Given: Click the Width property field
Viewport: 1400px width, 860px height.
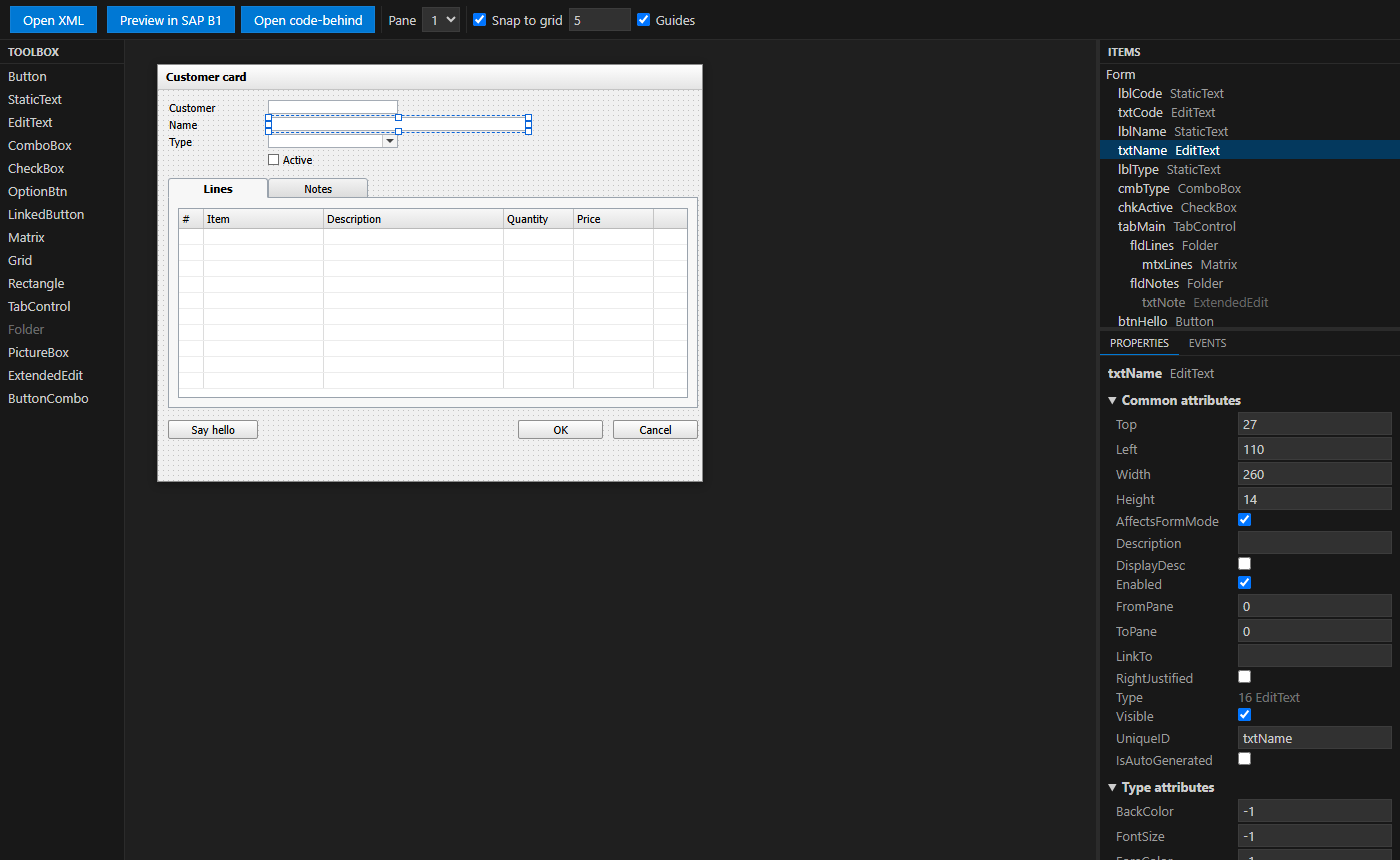Looking at the screenshot, I should click(x=1314, y=474).
